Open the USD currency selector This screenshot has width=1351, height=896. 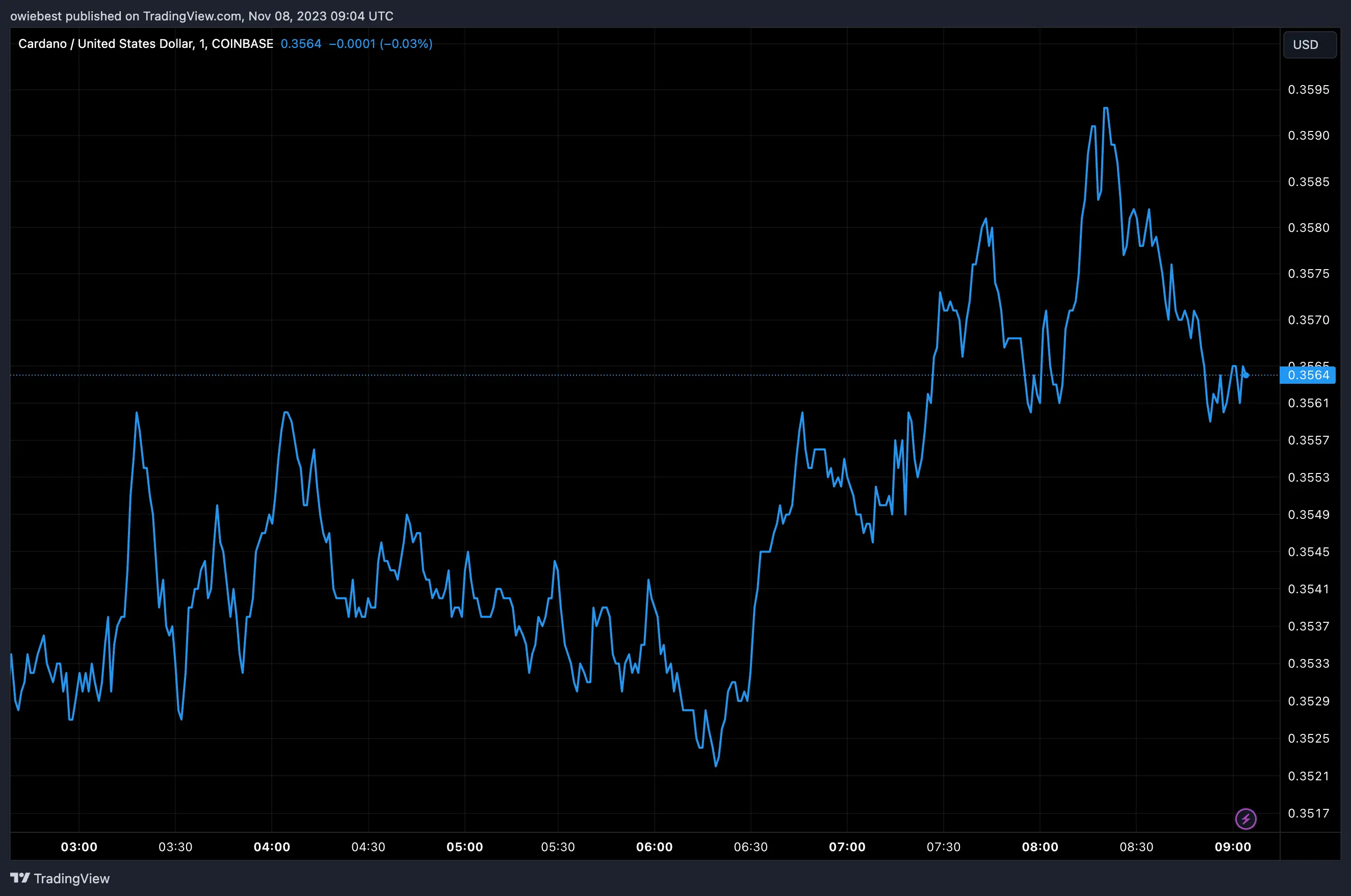(x=1309, y=44)
